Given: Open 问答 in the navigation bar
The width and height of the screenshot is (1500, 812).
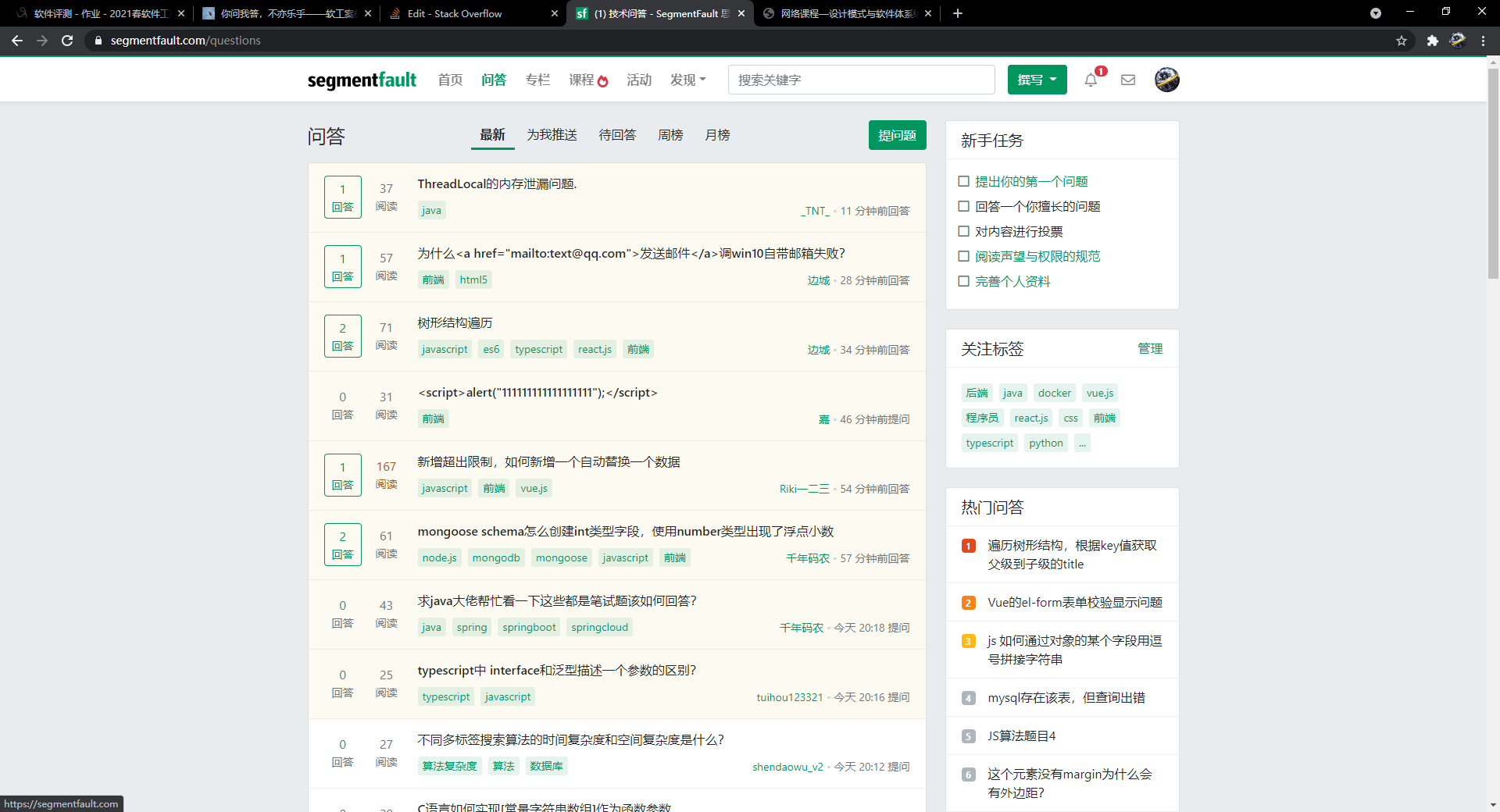Looking at the screenshot, I should click(494, 80).
